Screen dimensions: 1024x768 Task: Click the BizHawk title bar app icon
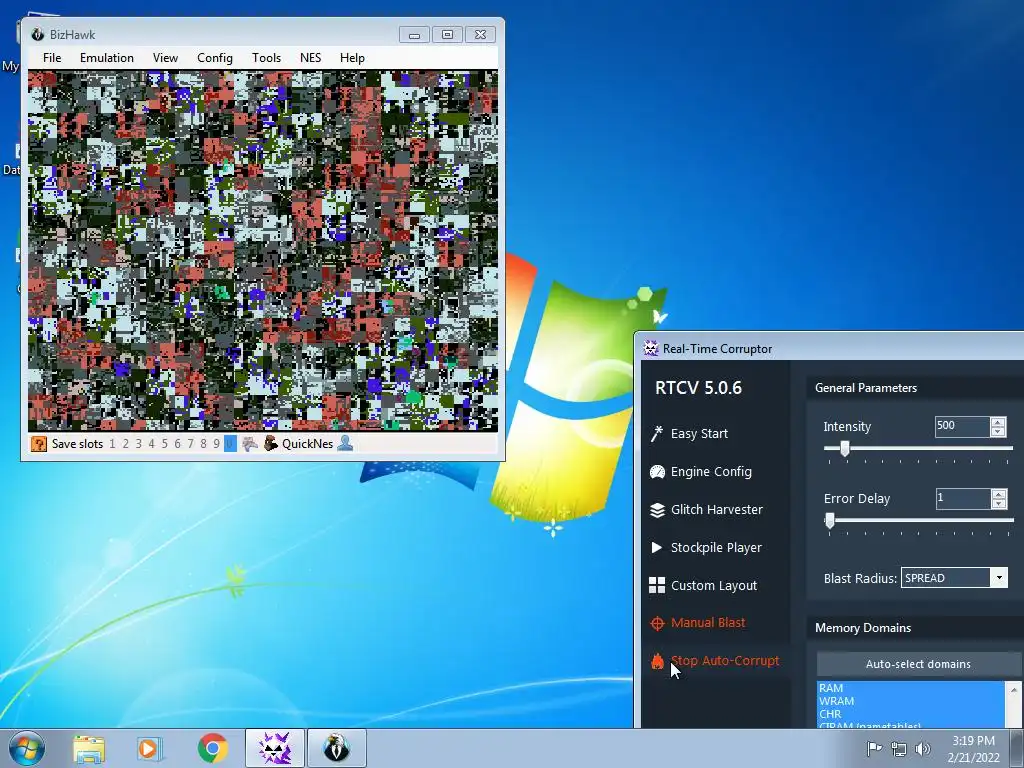[x=37, y=34]
